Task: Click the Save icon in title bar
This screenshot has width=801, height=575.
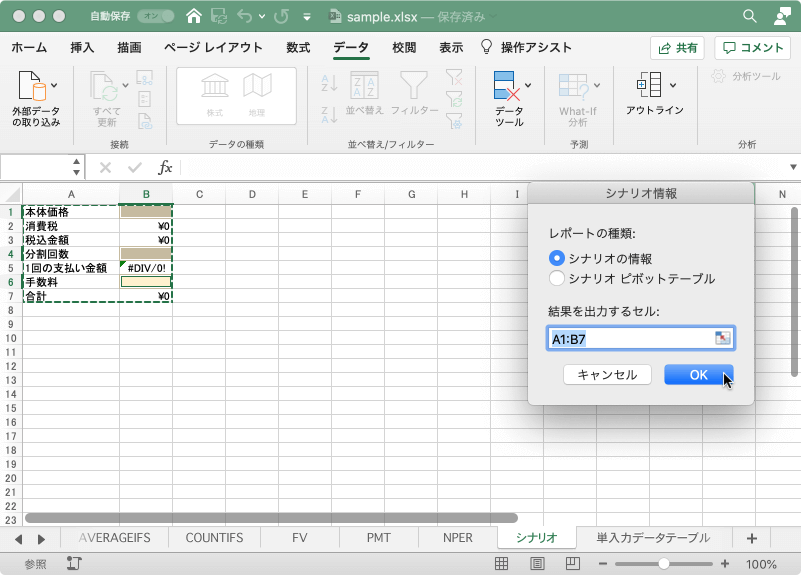Action: [219, 16]
